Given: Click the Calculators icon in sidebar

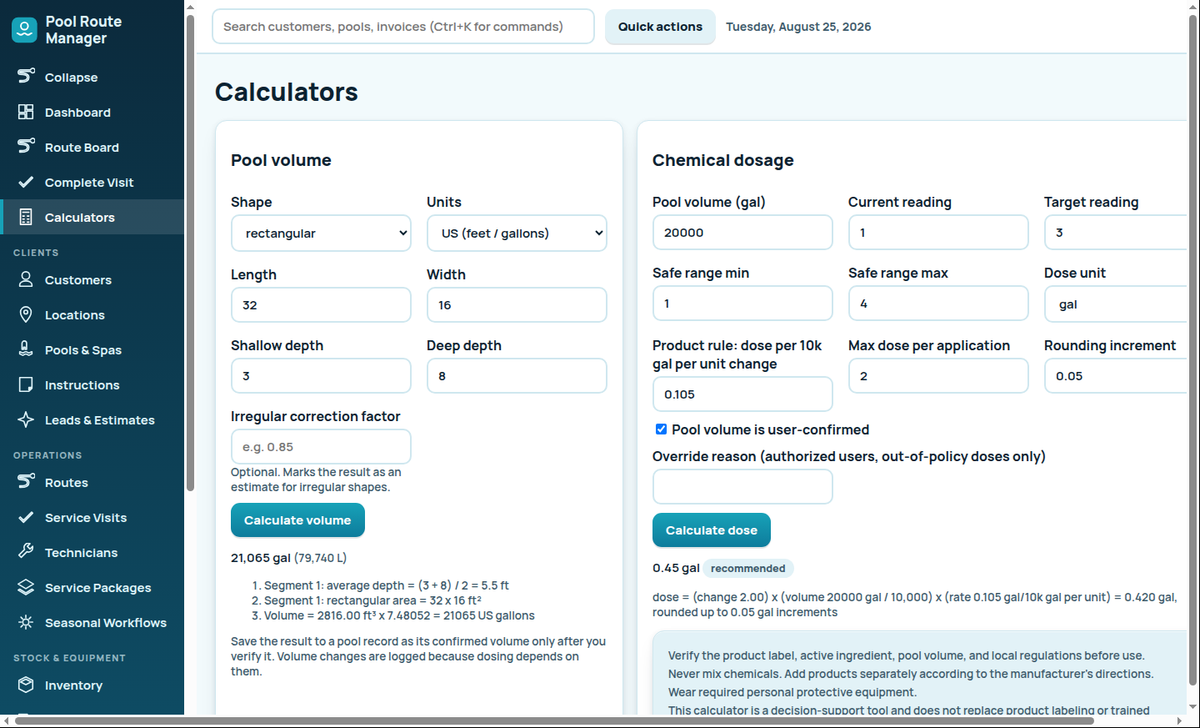Looking at the screenshot, I should pyautogui.click(x=26, y=217).
